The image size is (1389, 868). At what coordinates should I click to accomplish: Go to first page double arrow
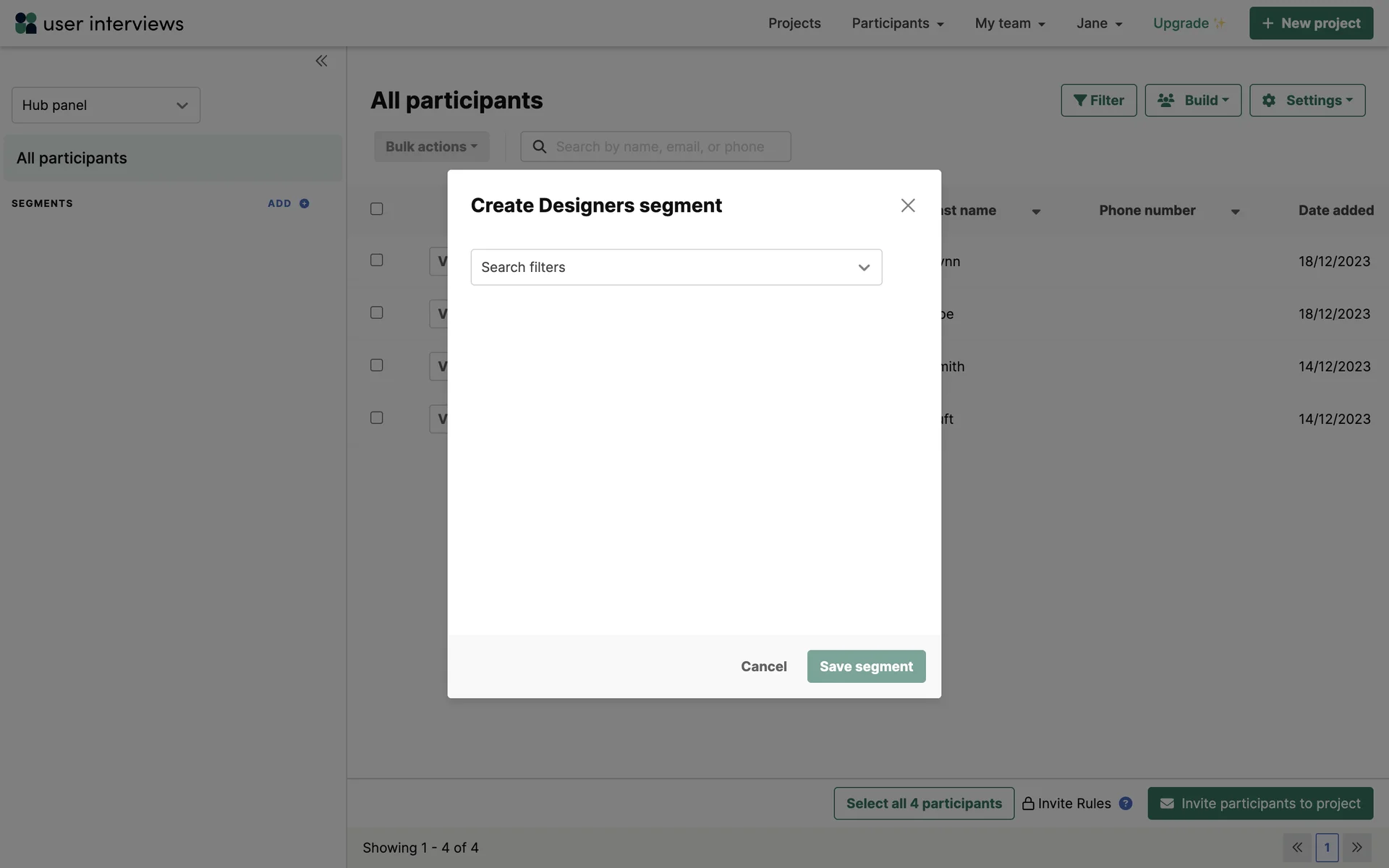click(1297, 848)
